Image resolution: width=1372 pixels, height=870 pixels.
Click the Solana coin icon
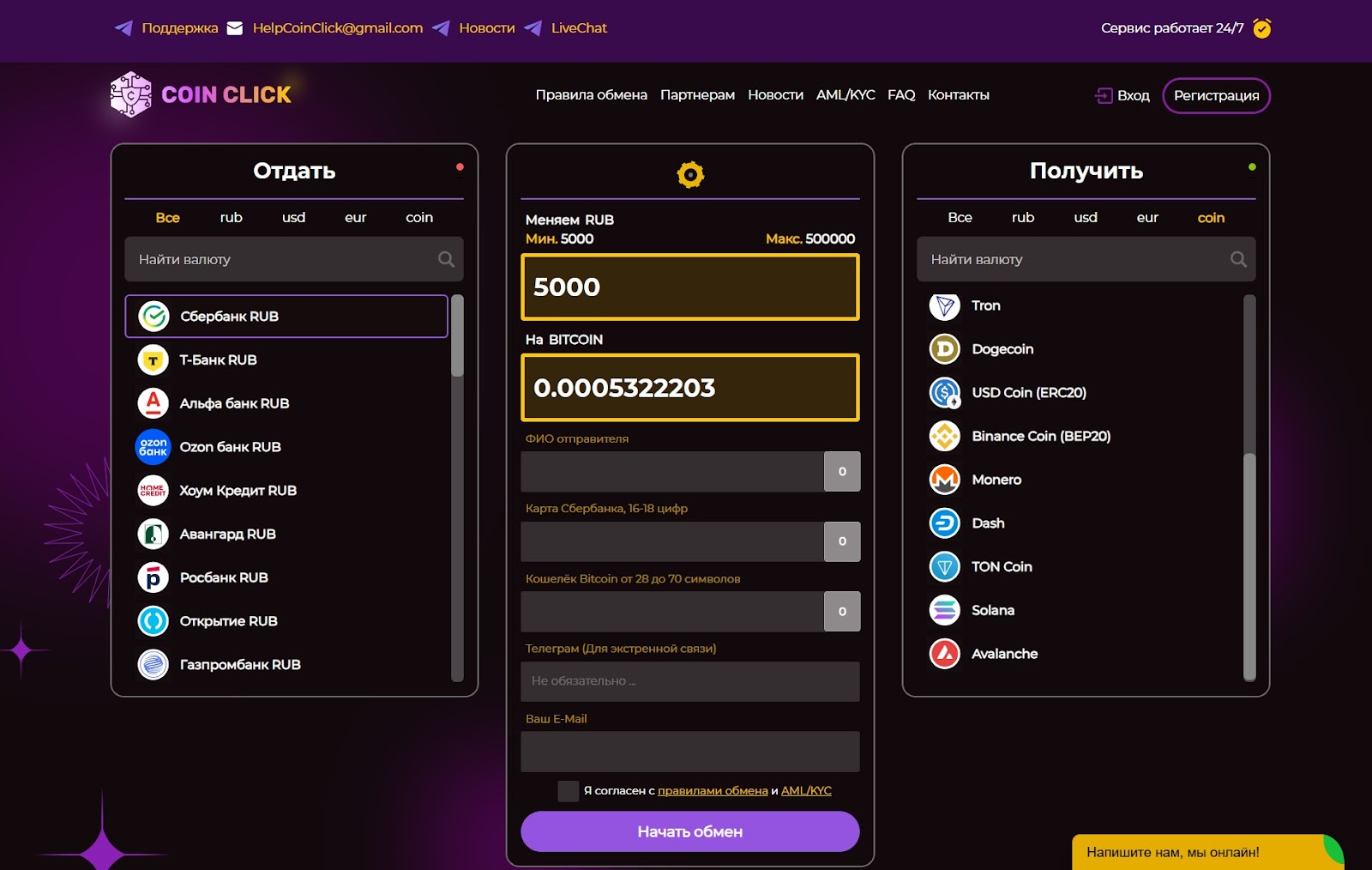(945, 610)
